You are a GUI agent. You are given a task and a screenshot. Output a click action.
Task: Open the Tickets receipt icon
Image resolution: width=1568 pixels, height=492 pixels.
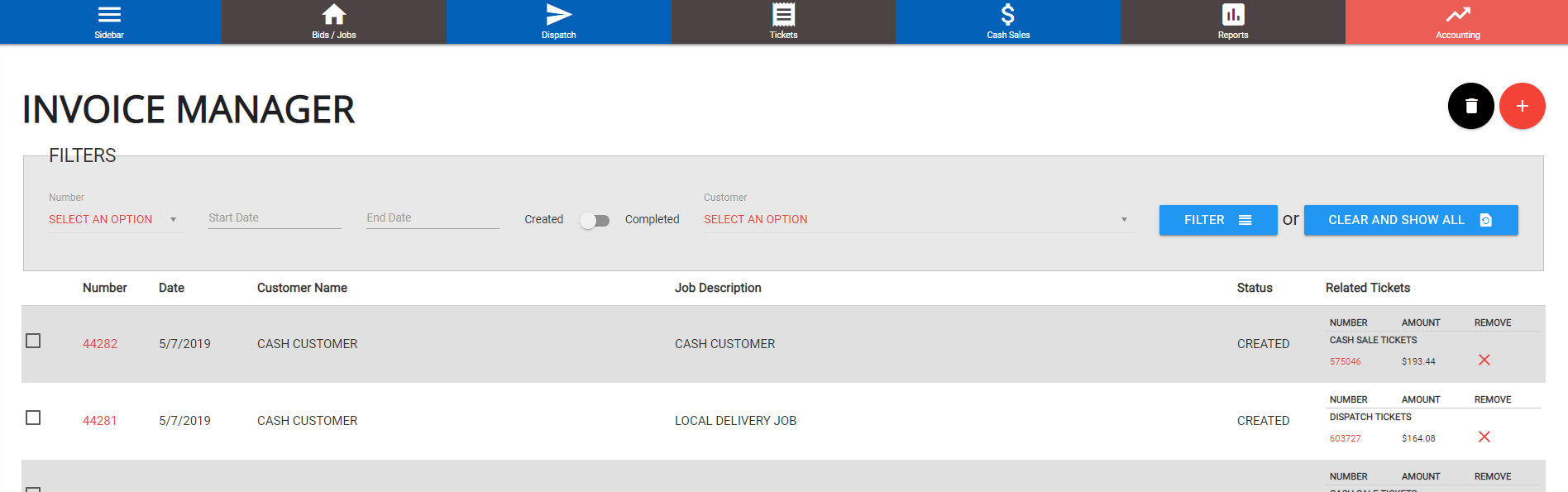[783, 15]
